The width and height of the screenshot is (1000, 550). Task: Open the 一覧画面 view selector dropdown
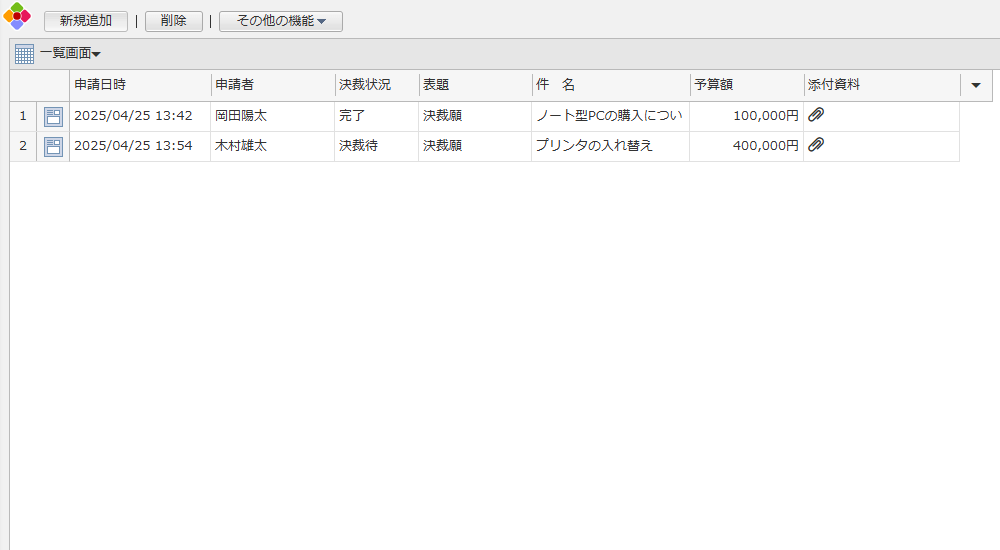pyautogui.click(x=71, y=54)
